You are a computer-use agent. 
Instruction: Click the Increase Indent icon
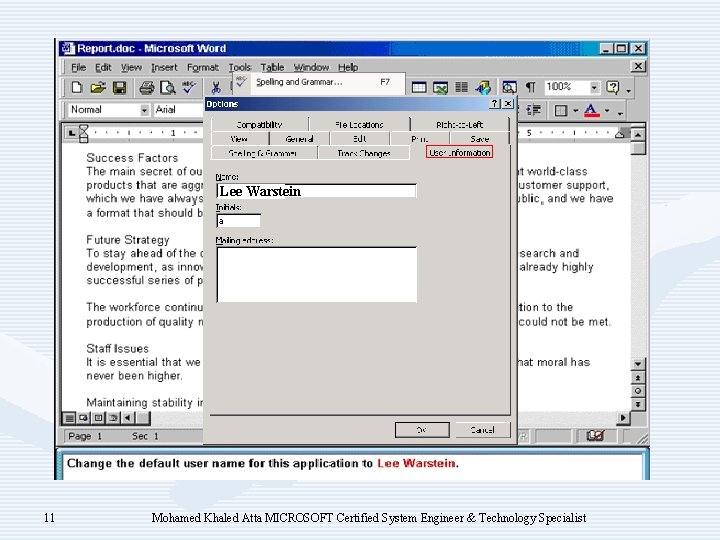(x=534, y=110)
